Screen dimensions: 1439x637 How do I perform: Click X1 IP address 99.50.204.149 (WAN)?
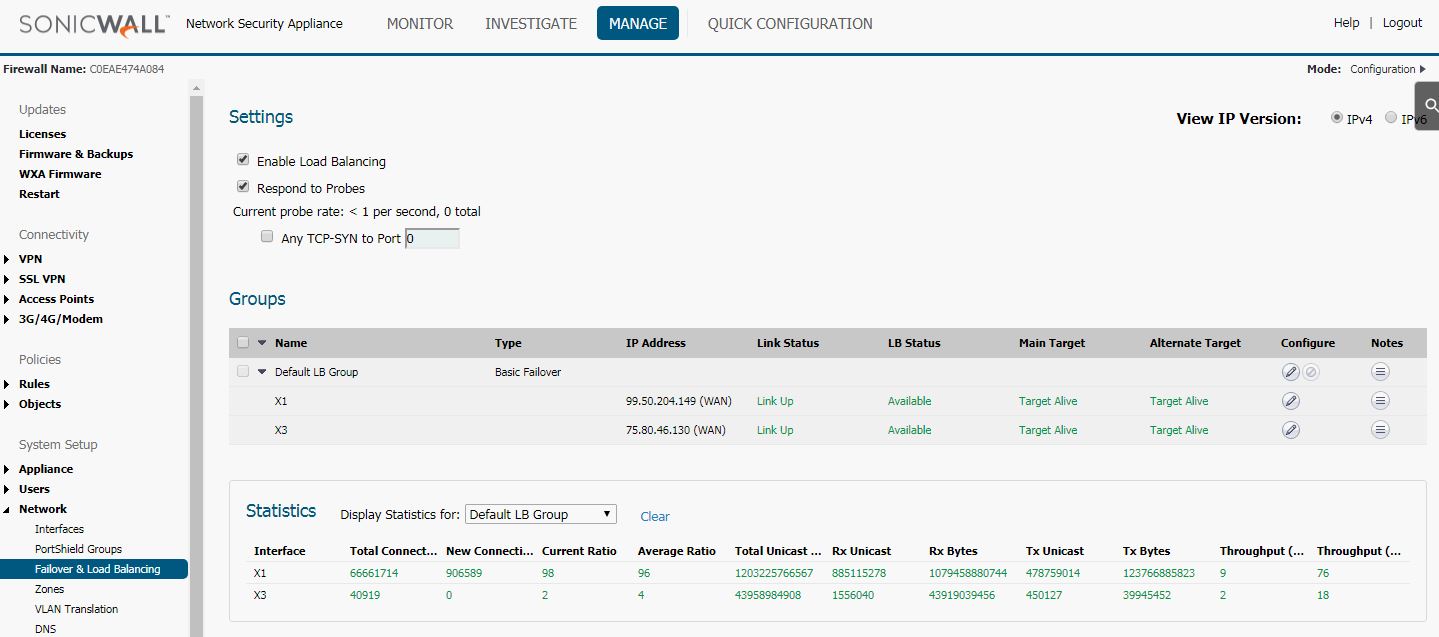(679, 401)
